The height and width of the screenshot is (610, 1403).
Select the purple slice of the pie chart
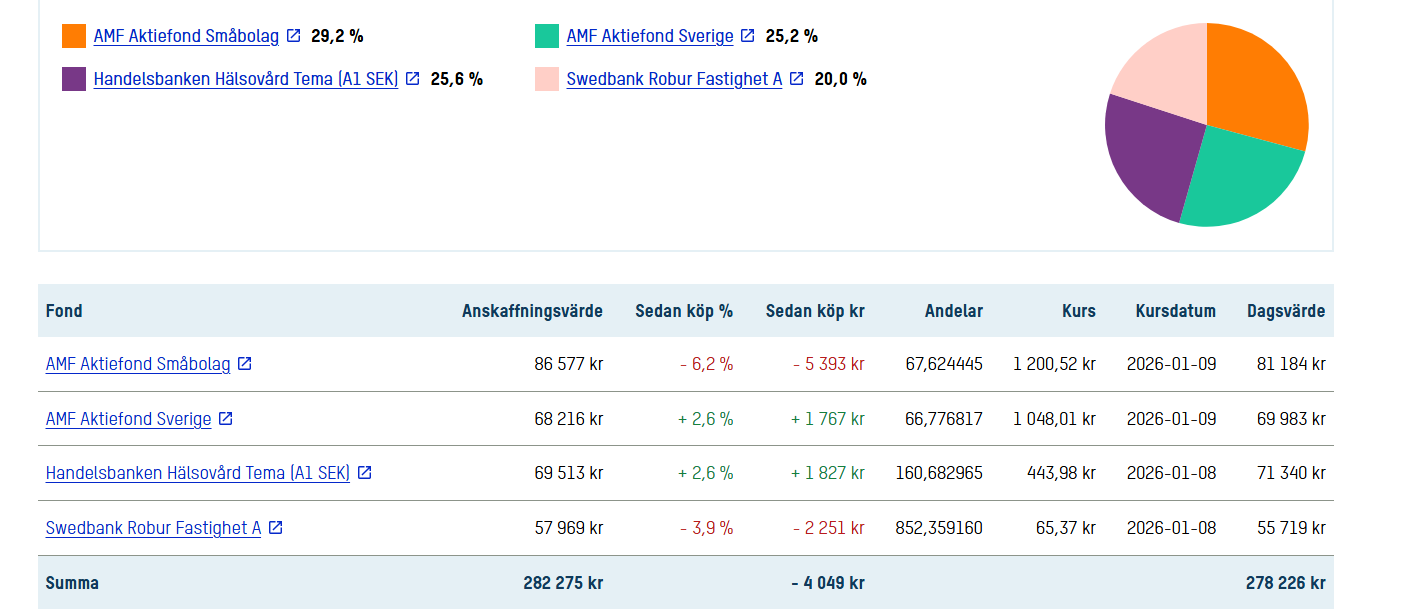1150,155
